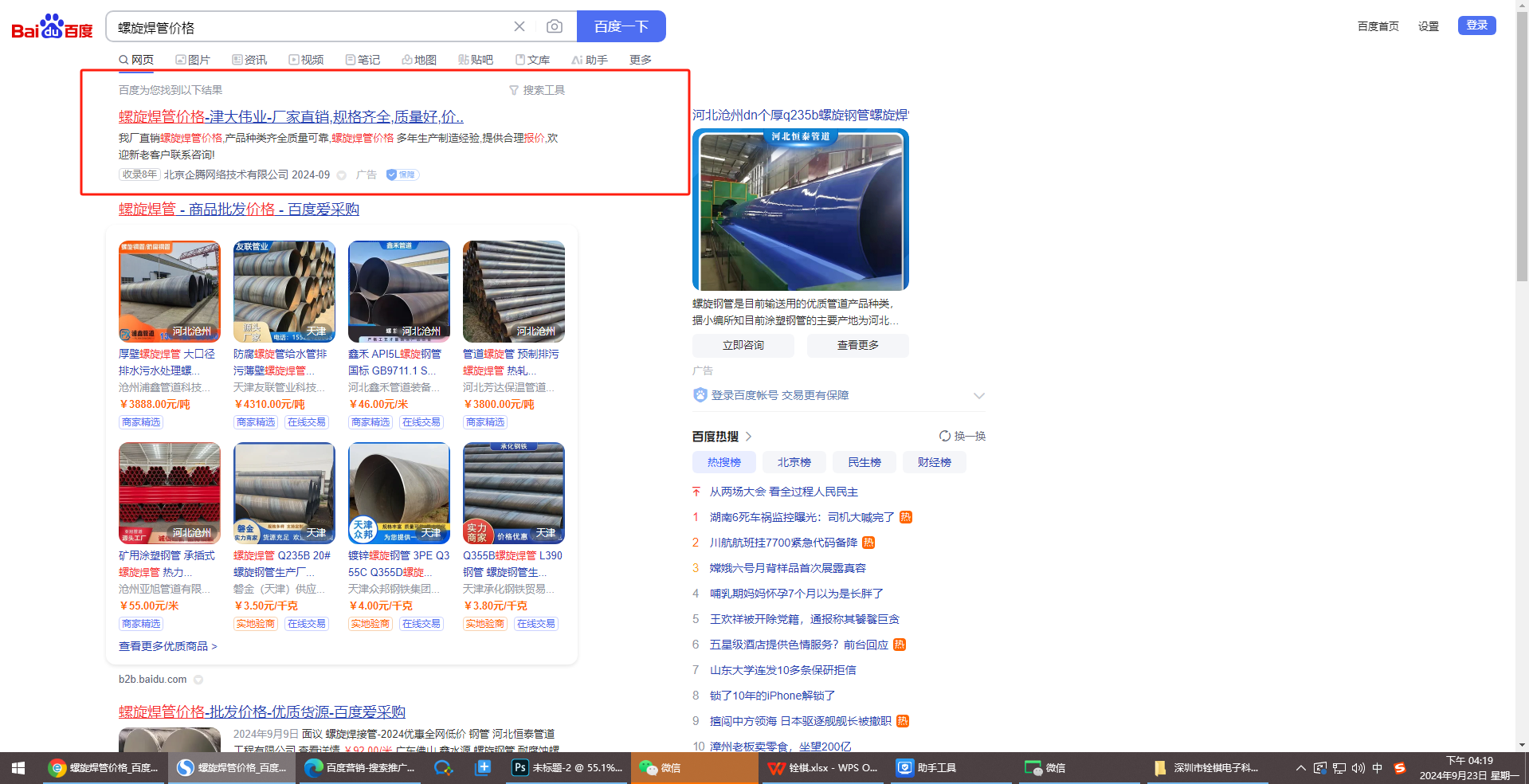Image resolution: width=1529 pixels, height=784 pixels.
Task: Open 螺旋焊管价格-津大伟业 ad result
Action: tap(291, 116)
